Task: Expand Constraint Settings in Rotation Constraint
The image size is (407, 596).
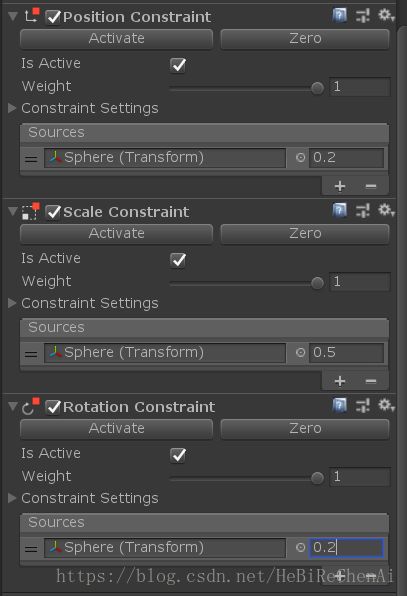Action: click(12, 498)
